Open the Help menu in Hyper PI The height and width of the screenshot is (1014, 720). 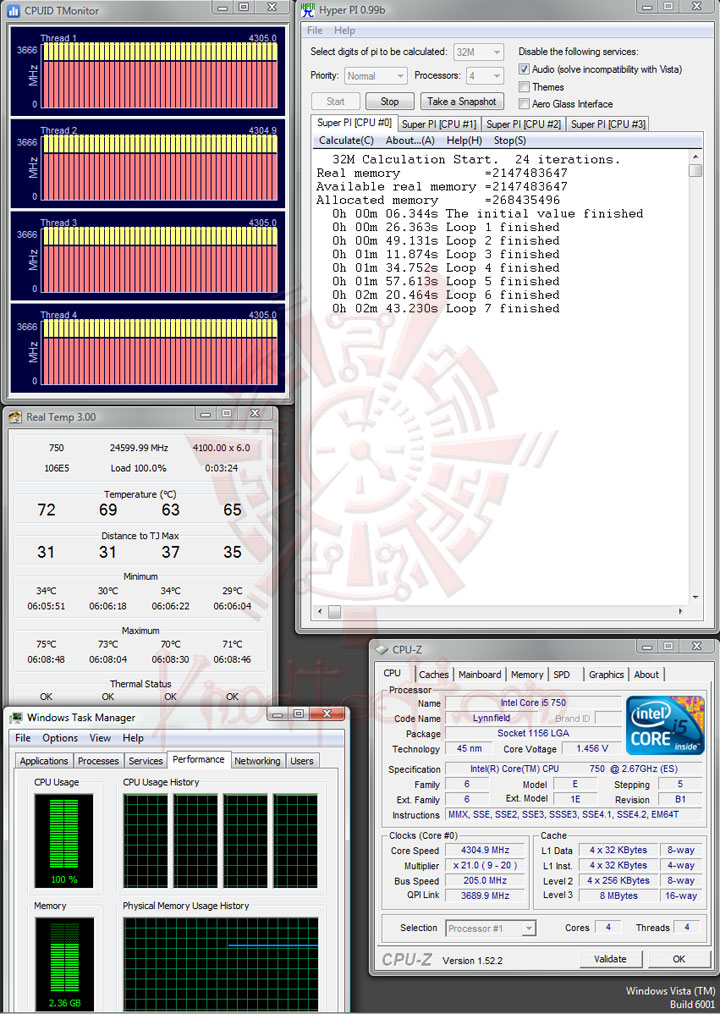(x=344, y=30)
